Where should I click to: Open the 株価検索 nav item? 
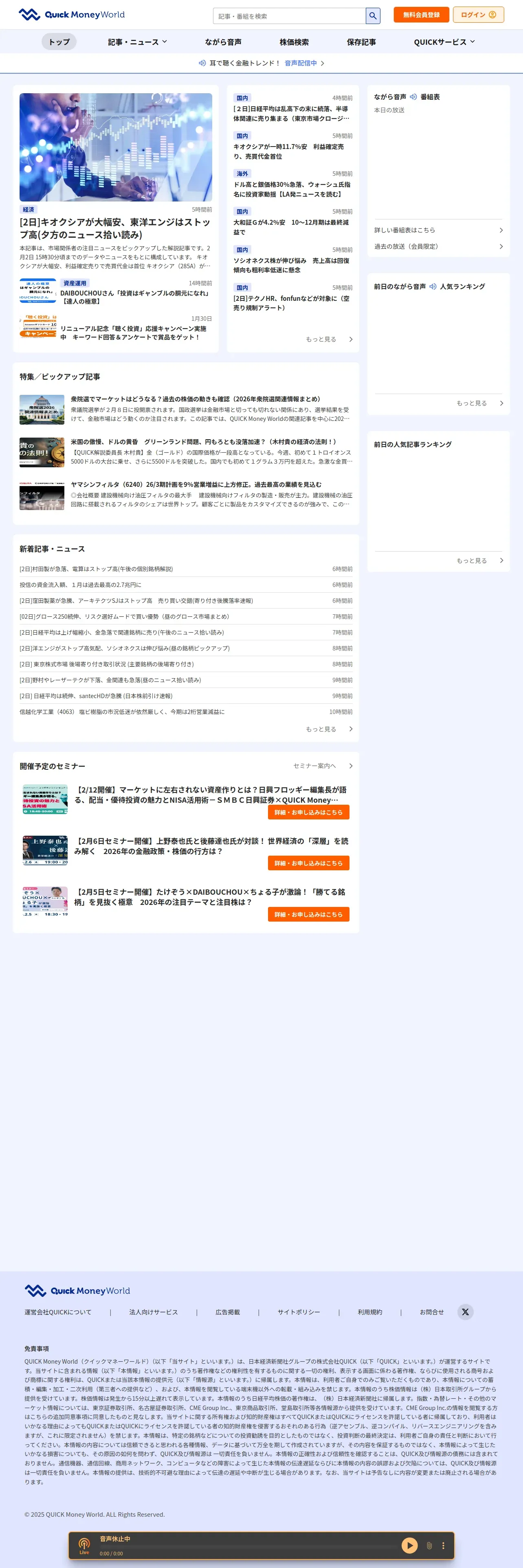tap(294, 42)
